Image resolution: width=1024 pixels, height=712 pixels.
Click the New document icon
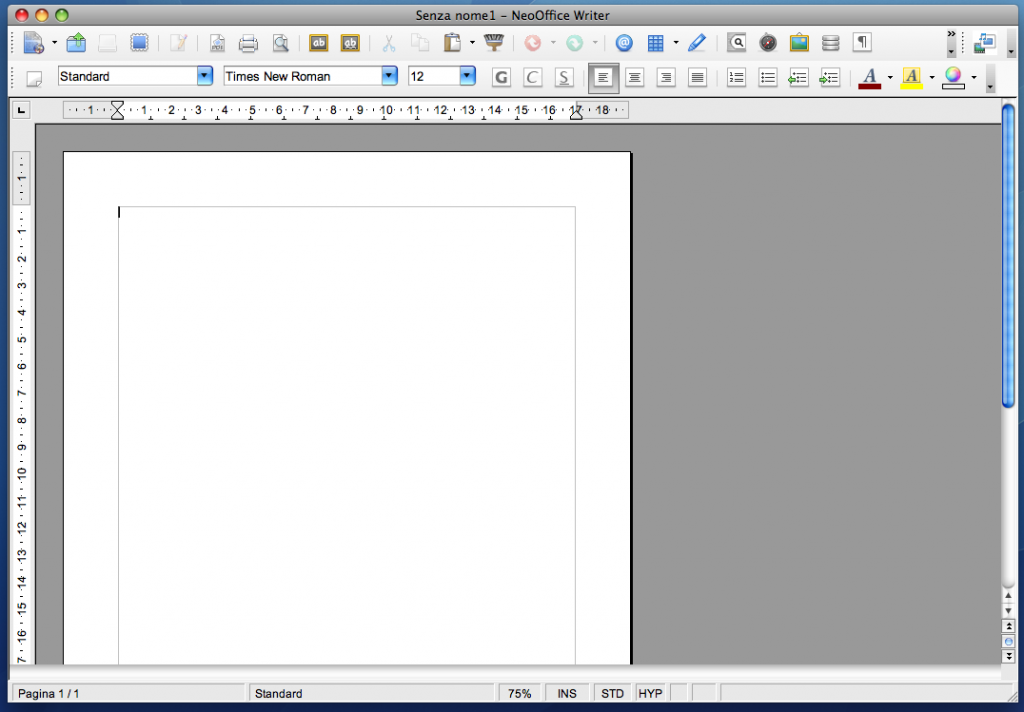coord(33,43)
